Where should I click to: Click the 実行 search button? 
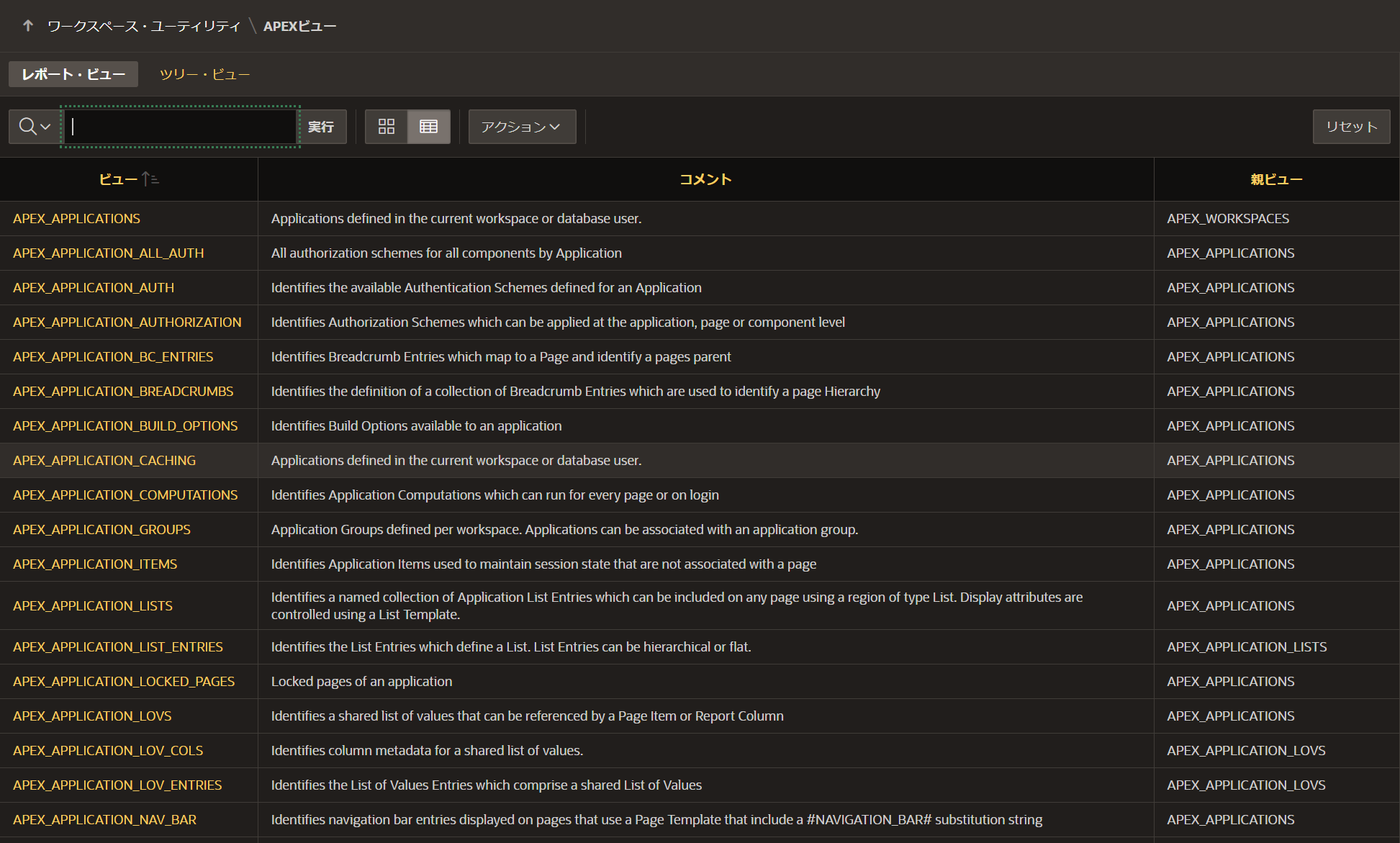click(x=321, y=127)
